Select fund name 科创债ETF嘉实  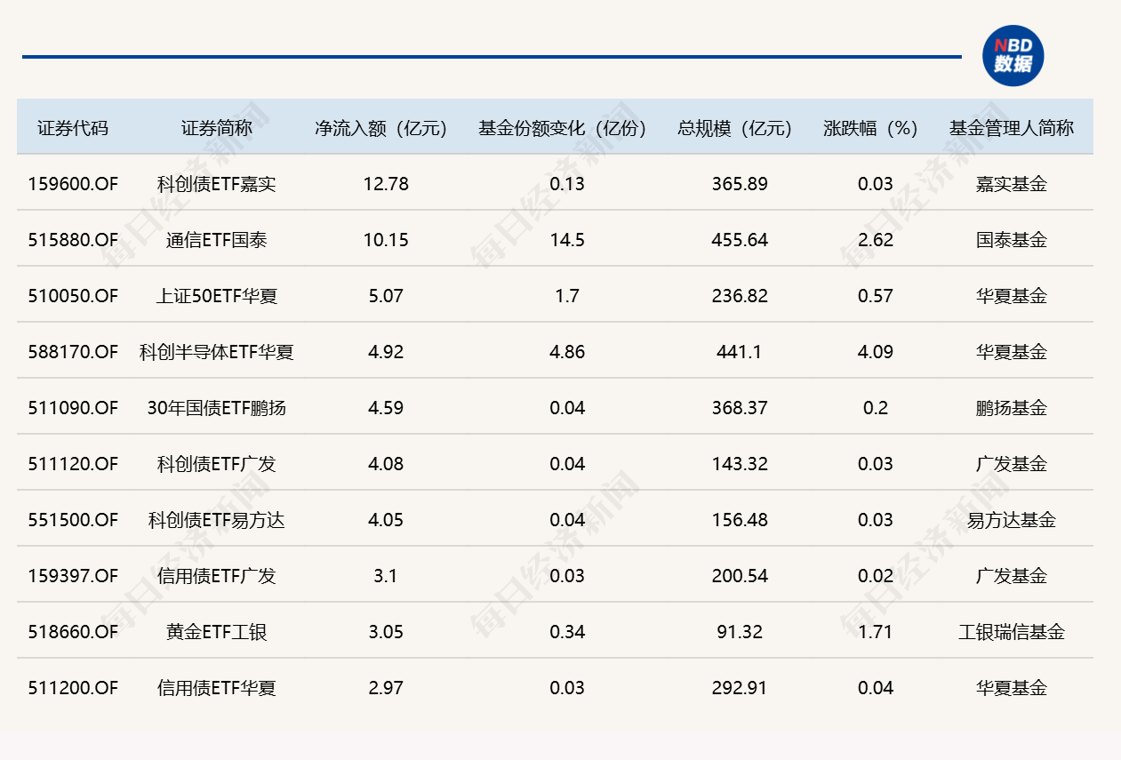(217, 184)
